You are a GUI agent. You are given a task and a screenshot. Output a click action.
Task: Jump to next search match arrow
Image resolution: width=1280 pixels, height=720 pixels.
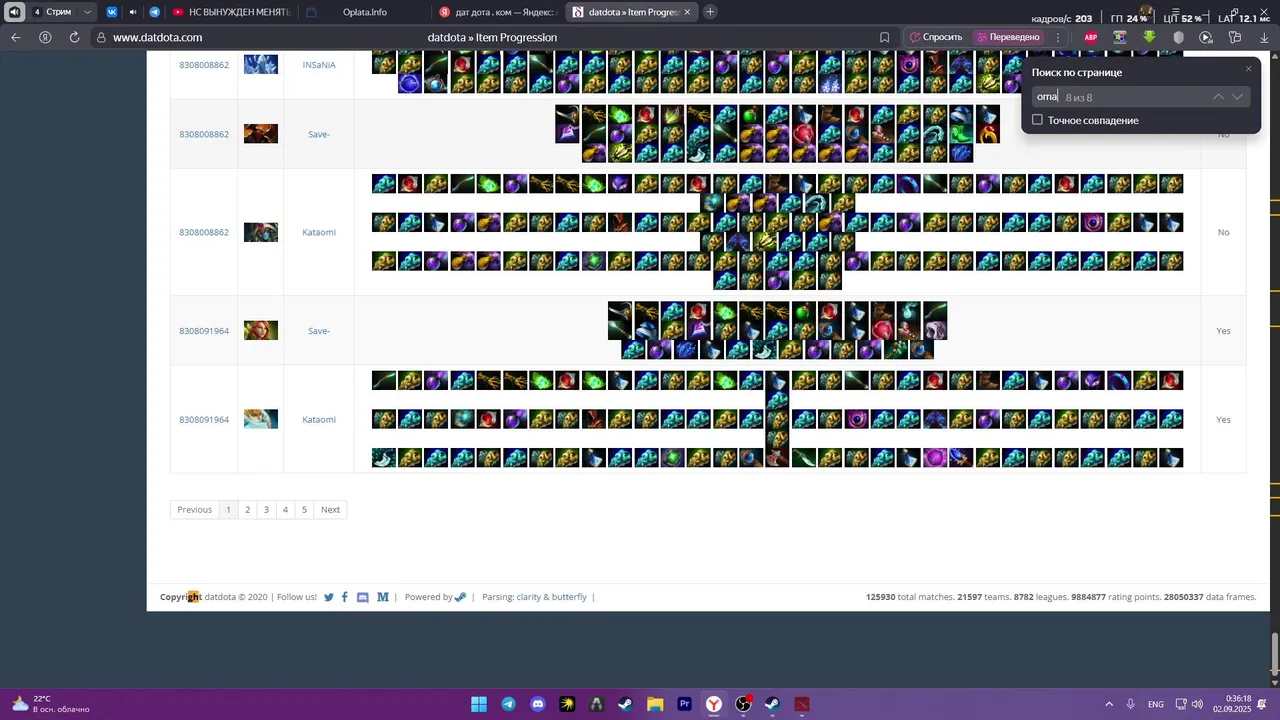point(1238,97)
